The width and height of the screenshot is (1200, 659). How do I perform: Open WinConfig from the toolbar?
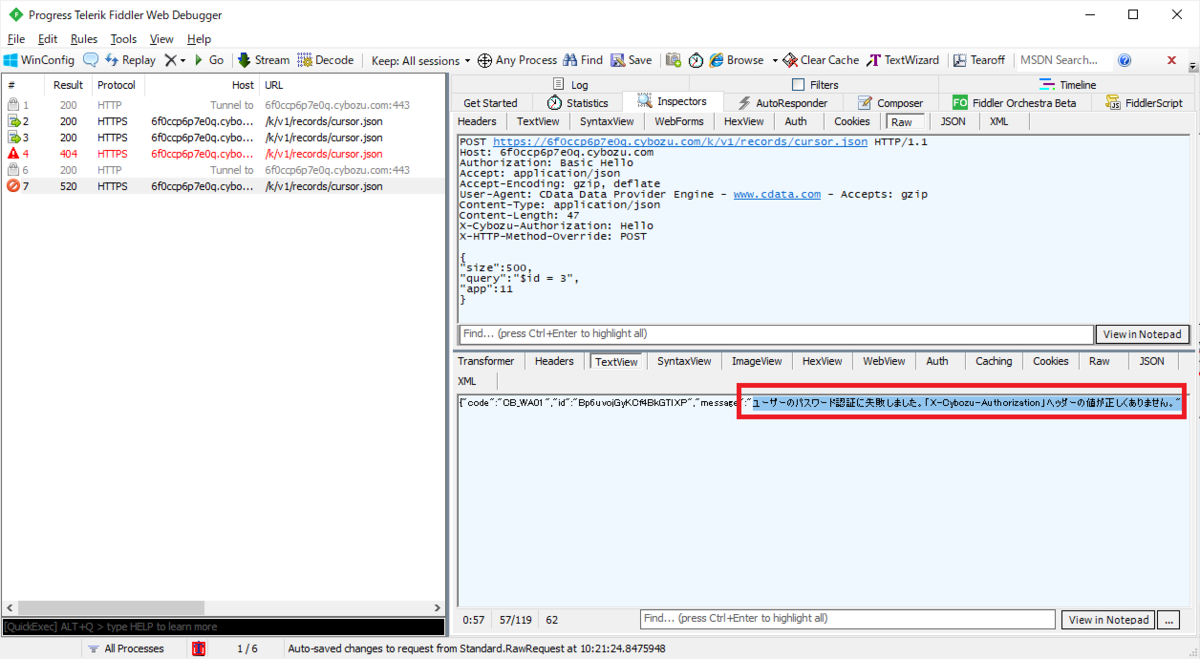pos(39,60)
